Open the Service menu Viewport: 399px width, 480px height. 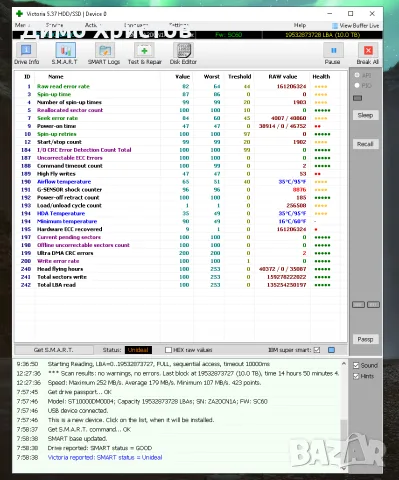coord(54,25)
